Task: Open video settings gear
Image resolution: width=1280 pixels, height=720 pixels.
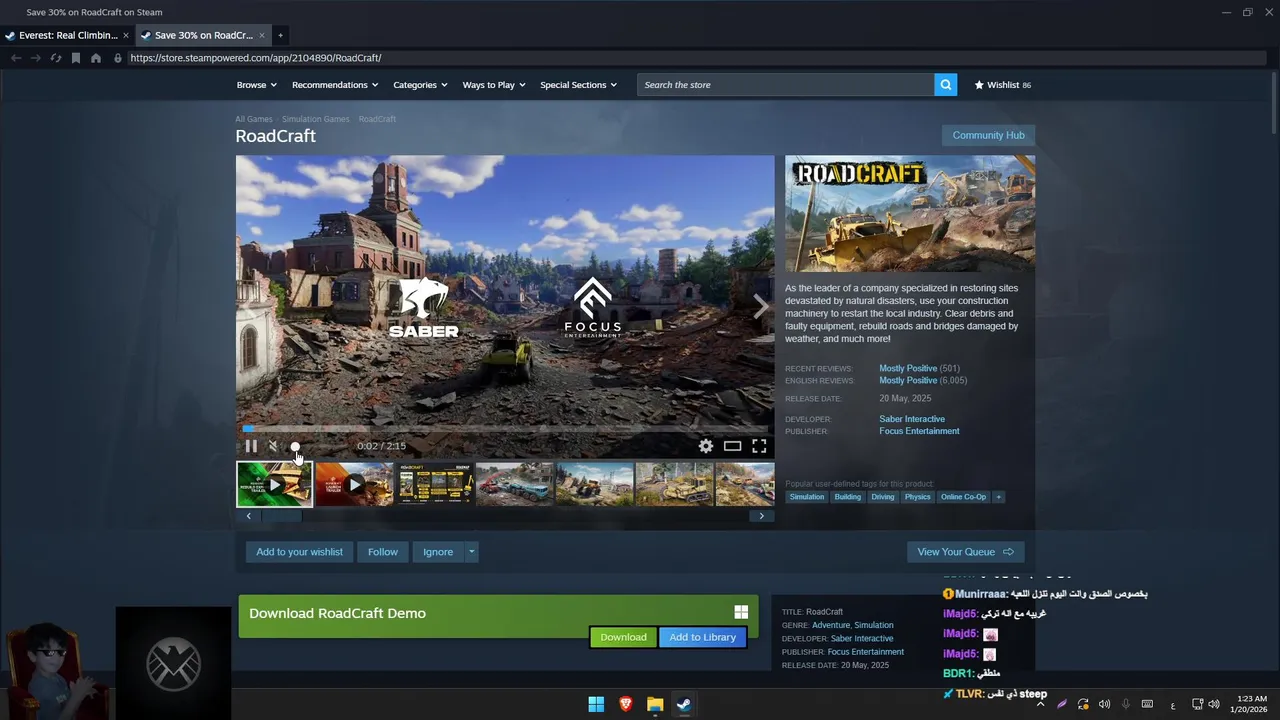Action: click(706, 446)
